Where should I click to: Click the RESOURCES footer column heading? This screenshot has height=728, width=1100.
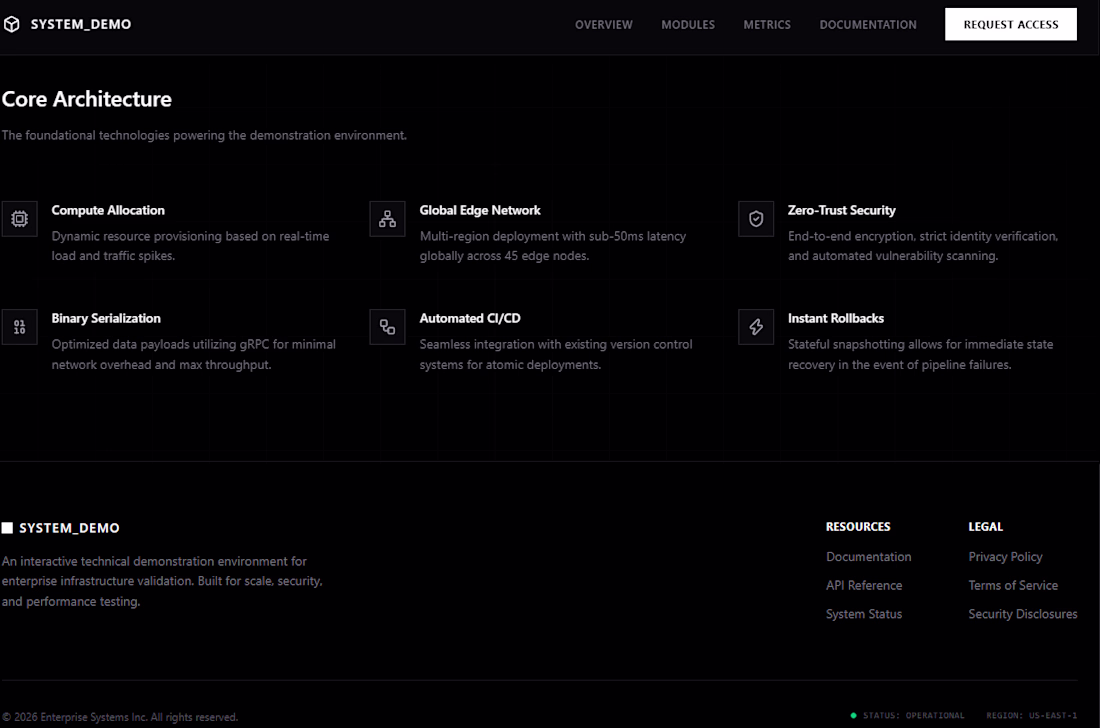point(858,527)
